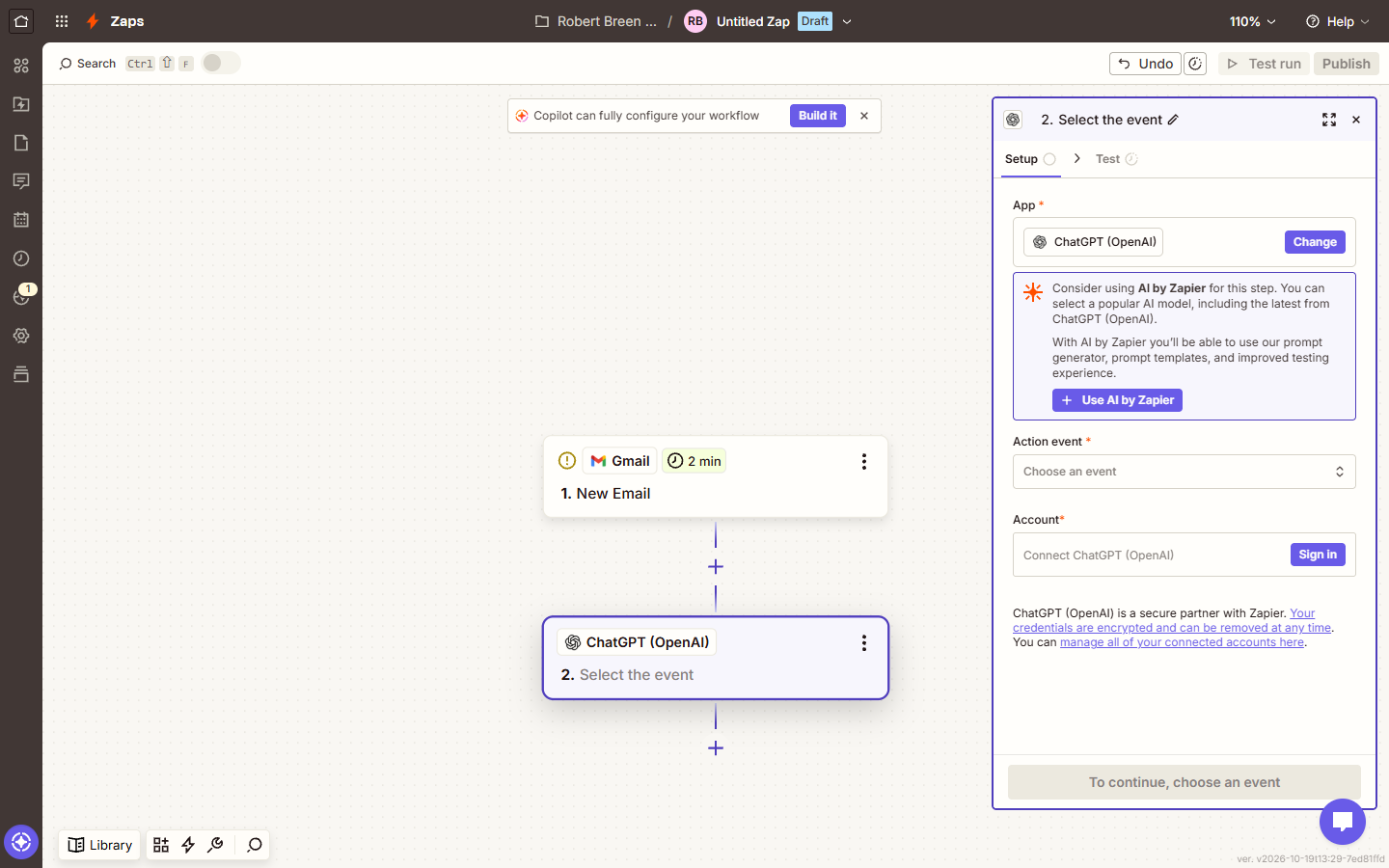Screen dimensions: 1389x868
Task: Expand the step panel to fullscreen
Action: tap(1329, 120)
